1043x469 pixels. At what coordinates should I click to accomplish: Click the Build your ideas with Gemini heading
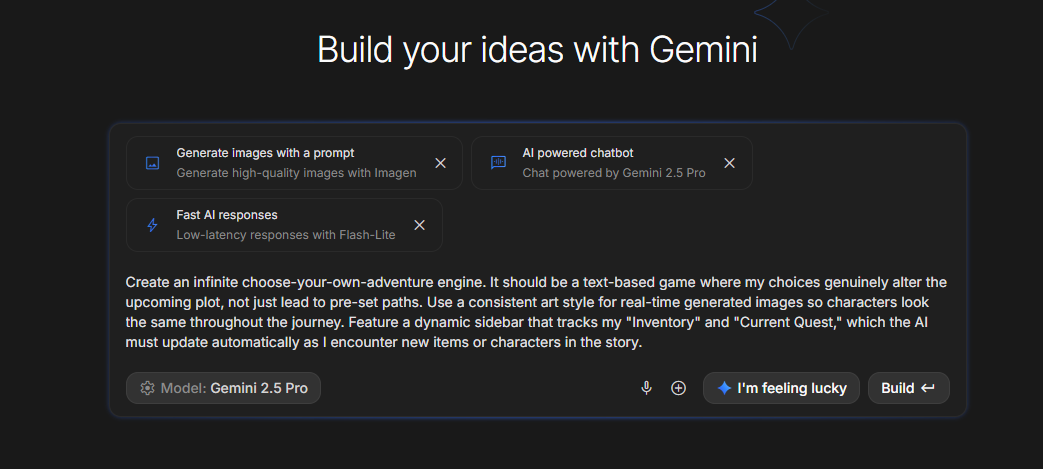click(x=537, y=49)
